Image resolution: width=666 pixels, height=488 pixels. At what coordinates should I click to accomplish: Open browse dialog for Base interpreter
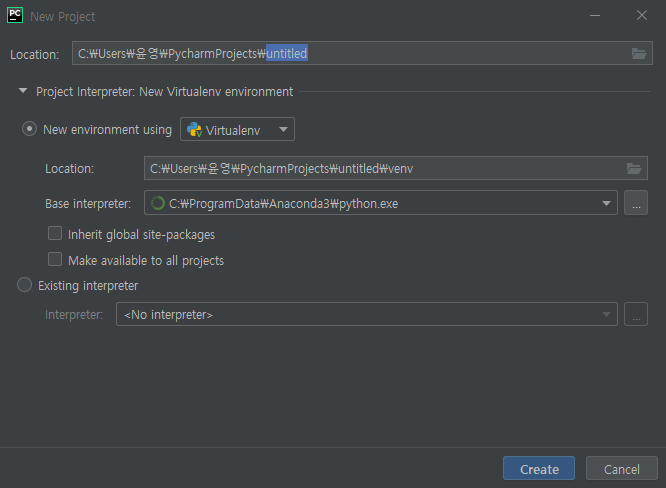click(x=636, y=203)
